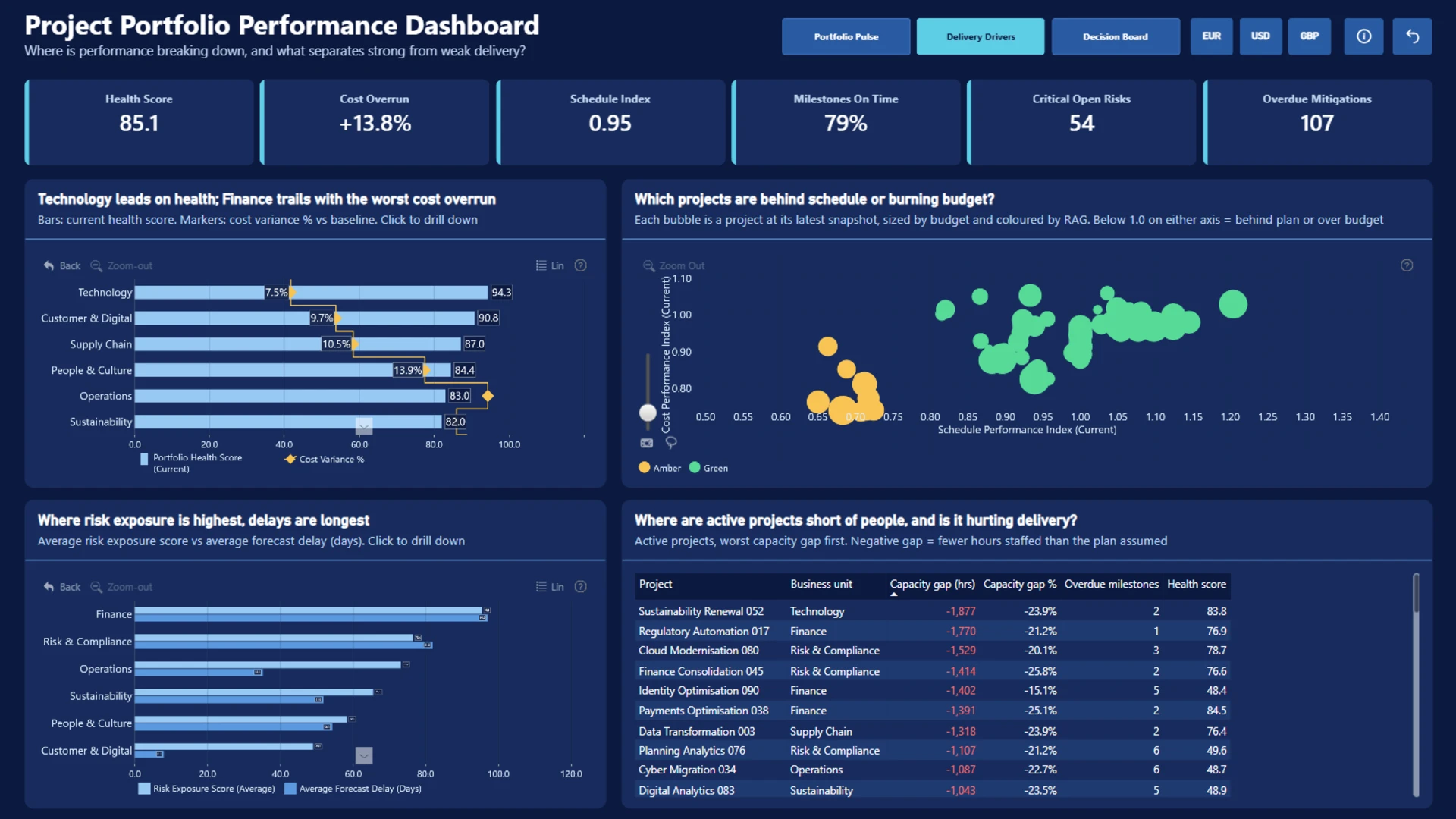Screen dimensions: 1456x819
Task: Click the table's vertical scrollbar
Action: pos(1416,684)
